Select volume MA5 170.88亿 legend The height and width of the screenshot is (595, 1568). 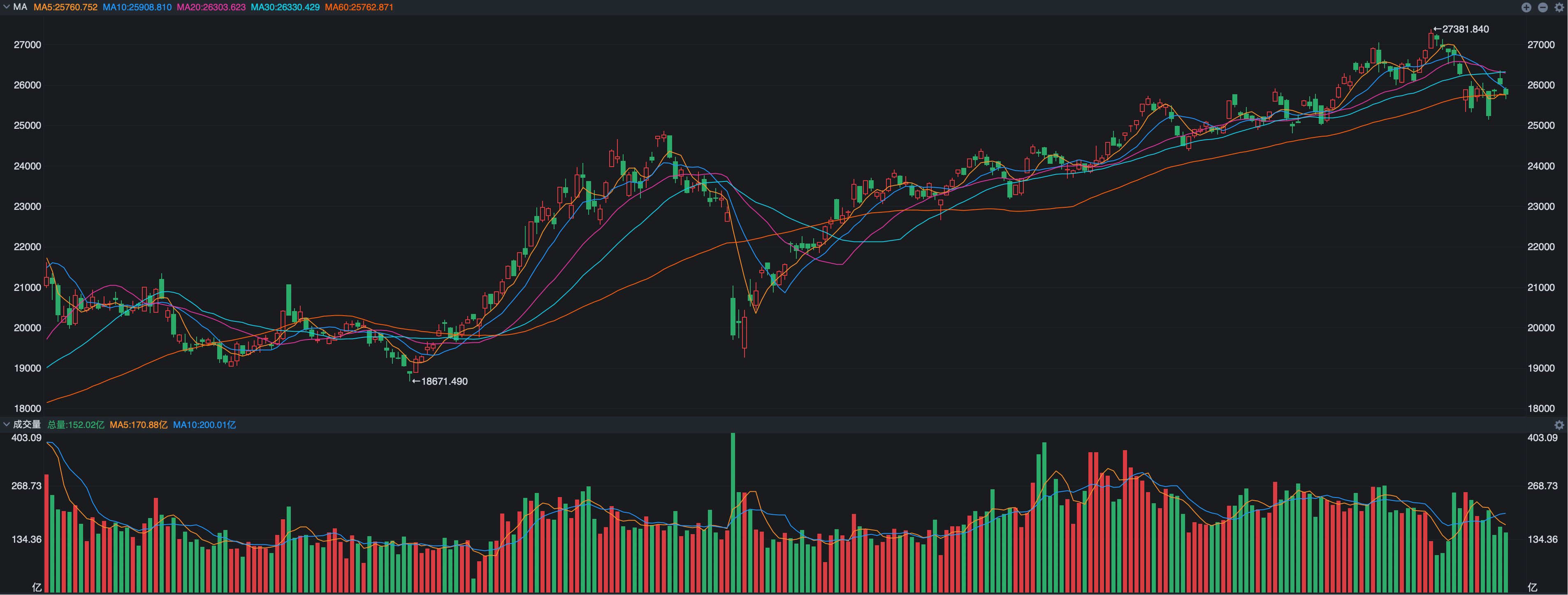point(138,425)
